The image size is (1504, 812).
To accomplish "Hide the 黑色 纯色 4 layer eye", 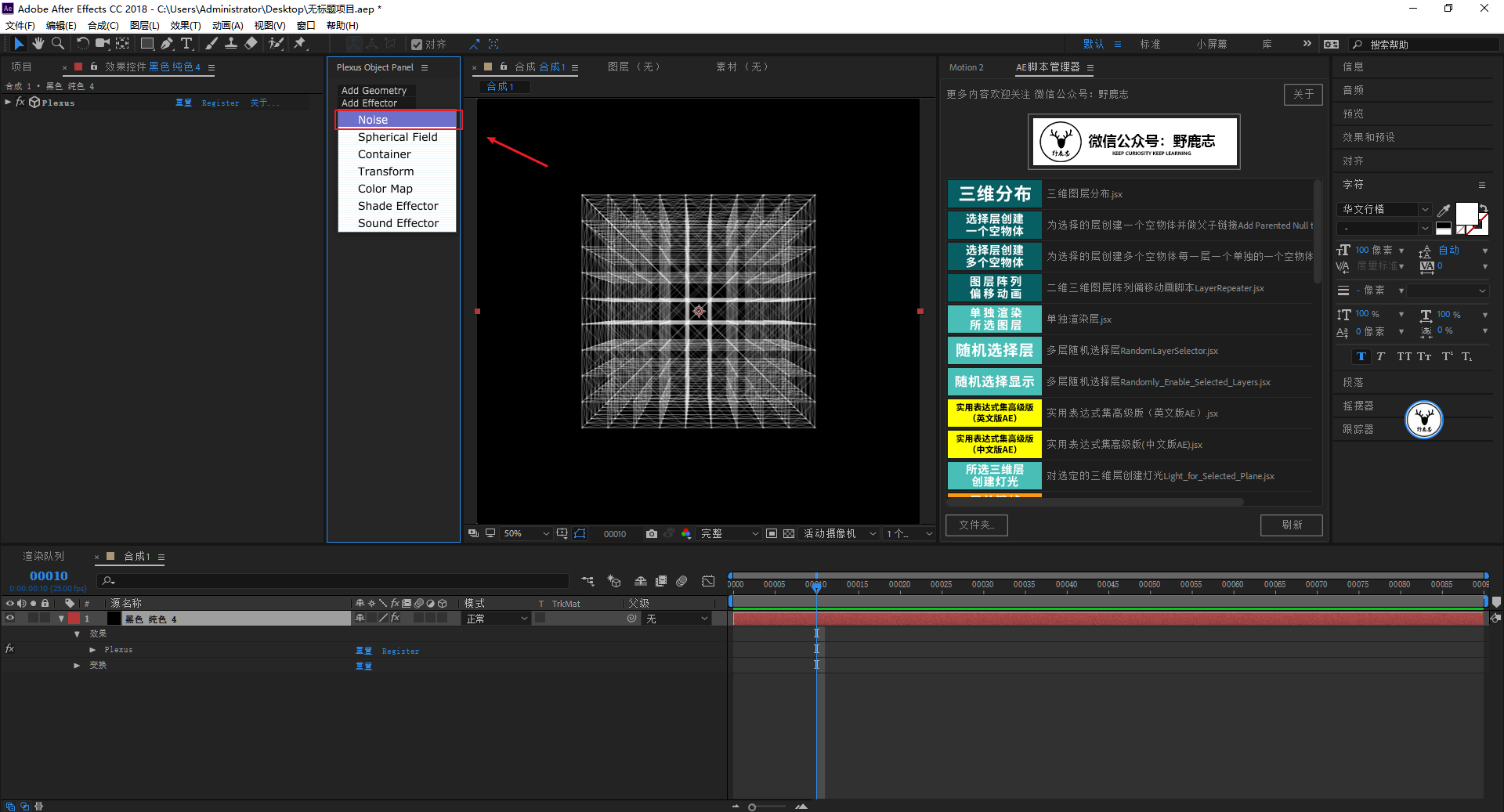I will click(x=10, y=619).
